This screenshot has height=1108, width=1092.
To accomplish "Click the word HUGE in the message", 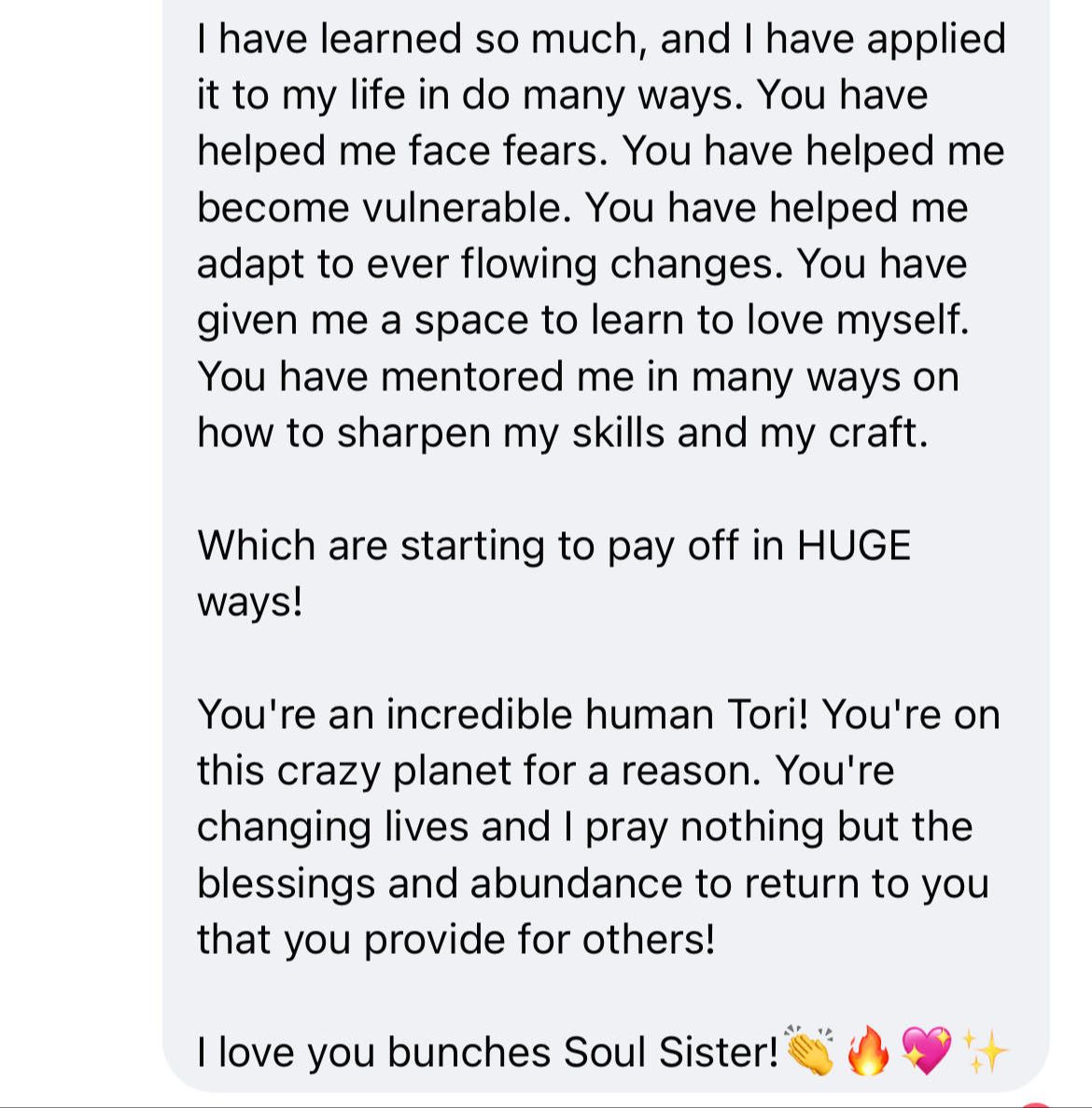I will 855,545.
